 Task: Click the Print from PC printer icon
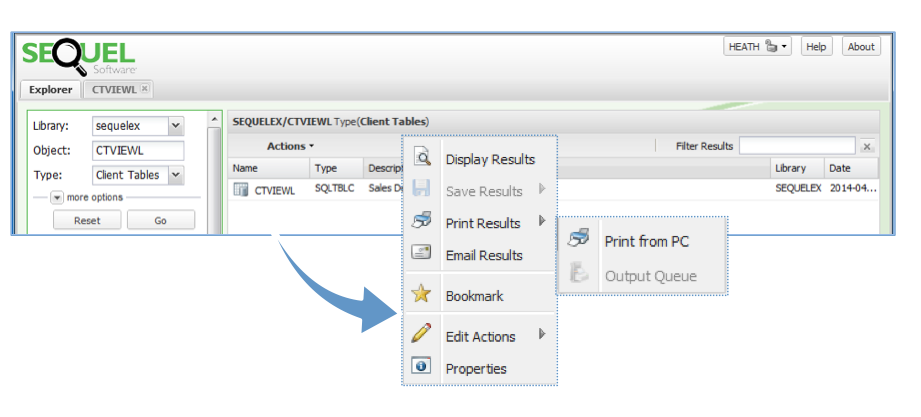coord(579,239)
